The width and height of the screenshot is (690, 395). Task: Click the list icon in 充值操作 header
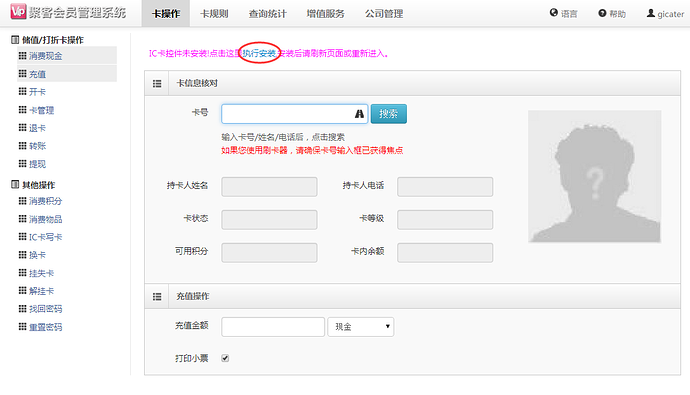pyautogui.click(x=157, y=296)
